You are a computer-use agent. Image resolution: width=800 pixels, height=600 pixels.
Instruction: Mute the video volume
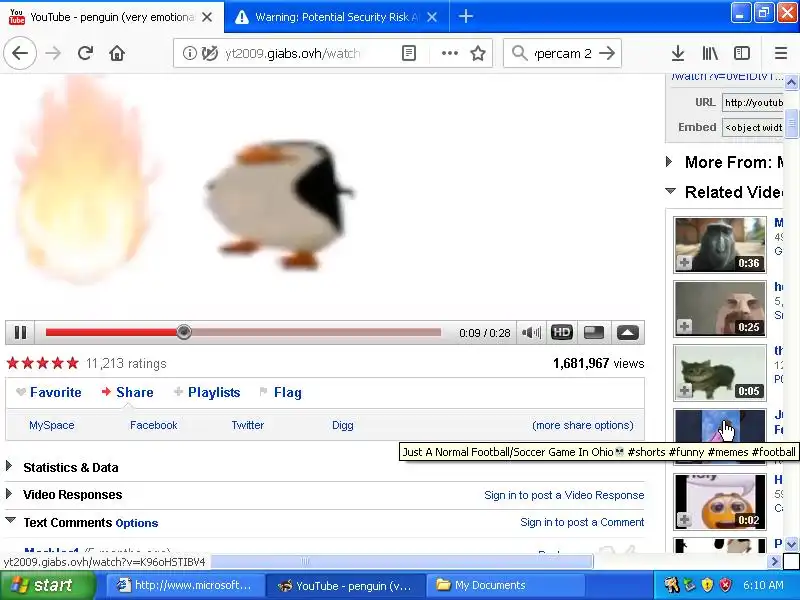pos(531,333)
